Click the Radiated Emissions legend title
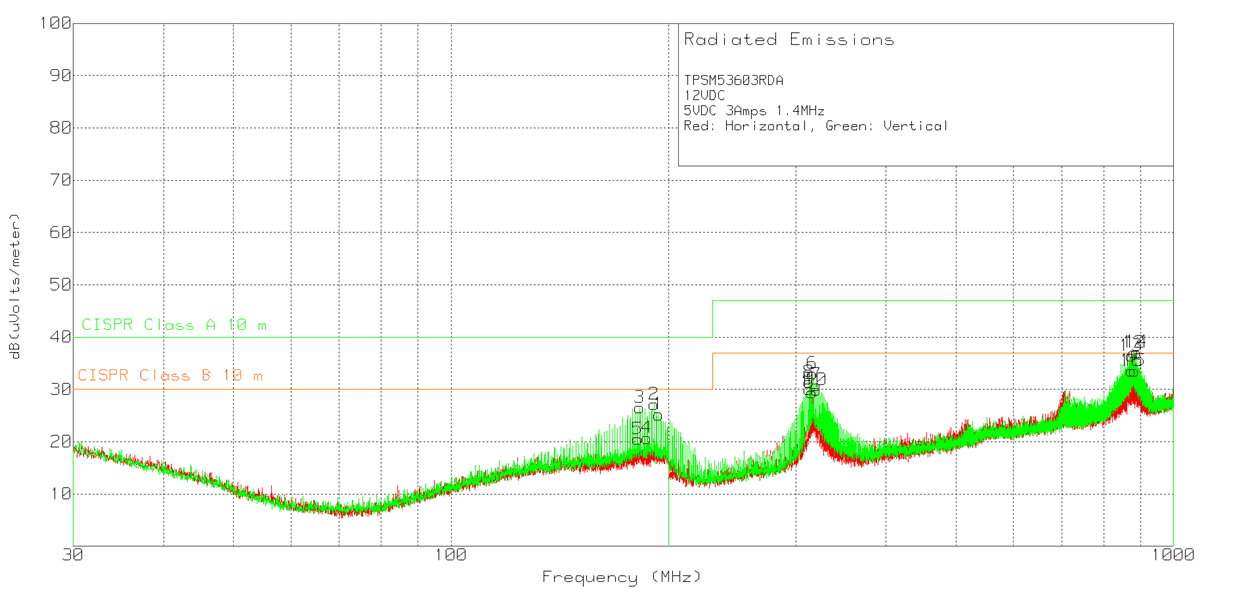 [789, 40]
